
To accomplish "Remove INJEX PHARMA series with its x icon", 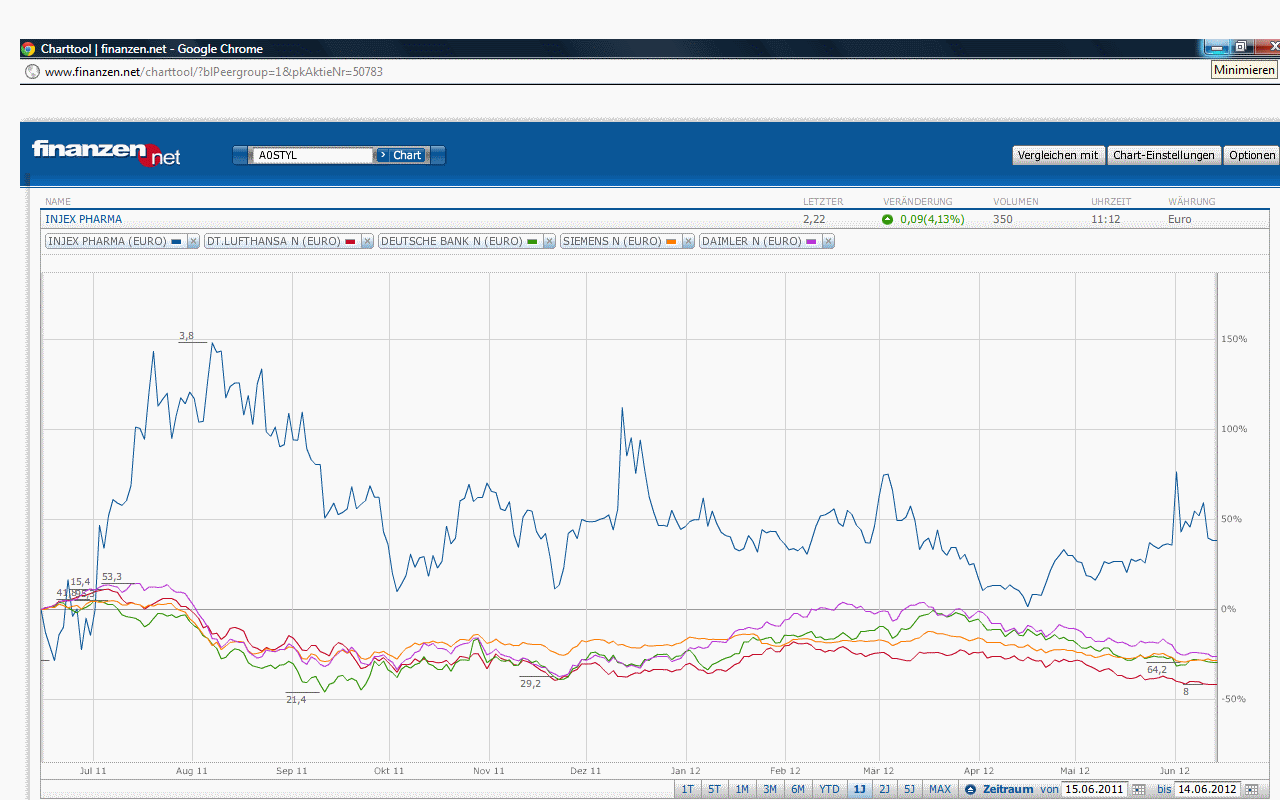I will pos(193,242).
